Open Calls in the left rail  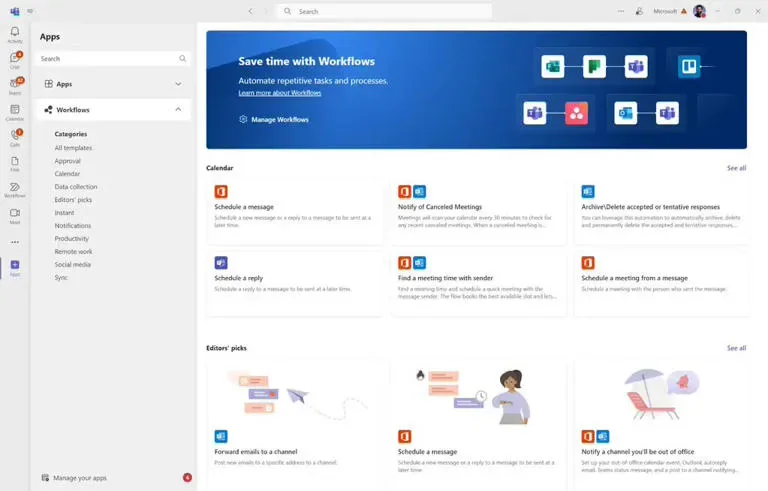[x=15, y=137]
